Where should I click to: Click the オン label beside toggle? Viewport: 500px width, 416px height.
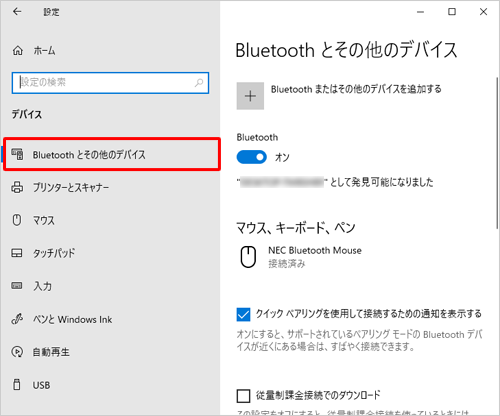(x=282, y=157)
